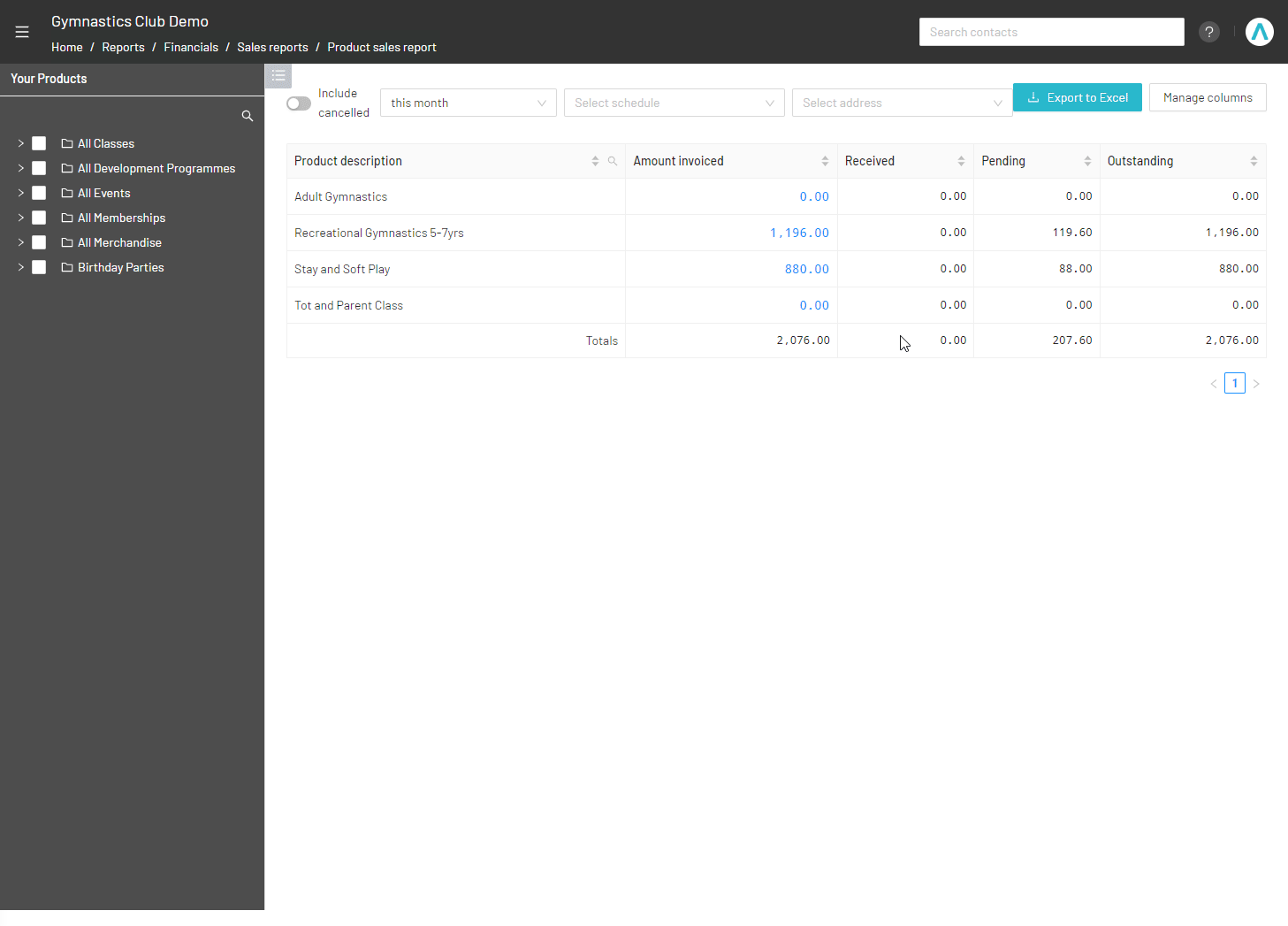Open Manage columns
Image resolution: width=1288 pixels, height=926 pixels.
(1208, 97)
